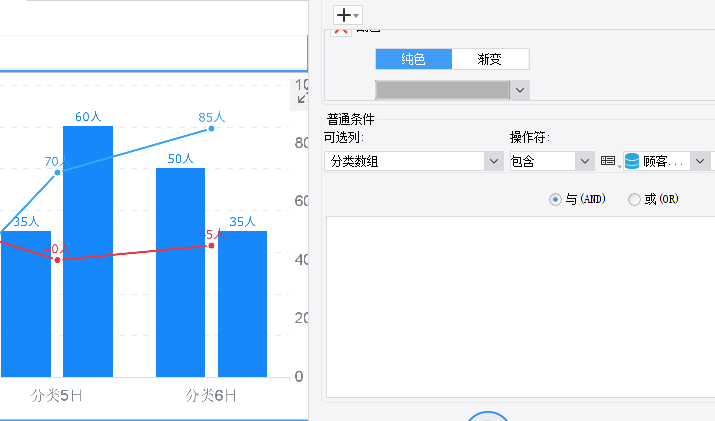Select the 纯色 solid color tab
Viewport: 715px width, 421px height.
(x=414, y=59)
